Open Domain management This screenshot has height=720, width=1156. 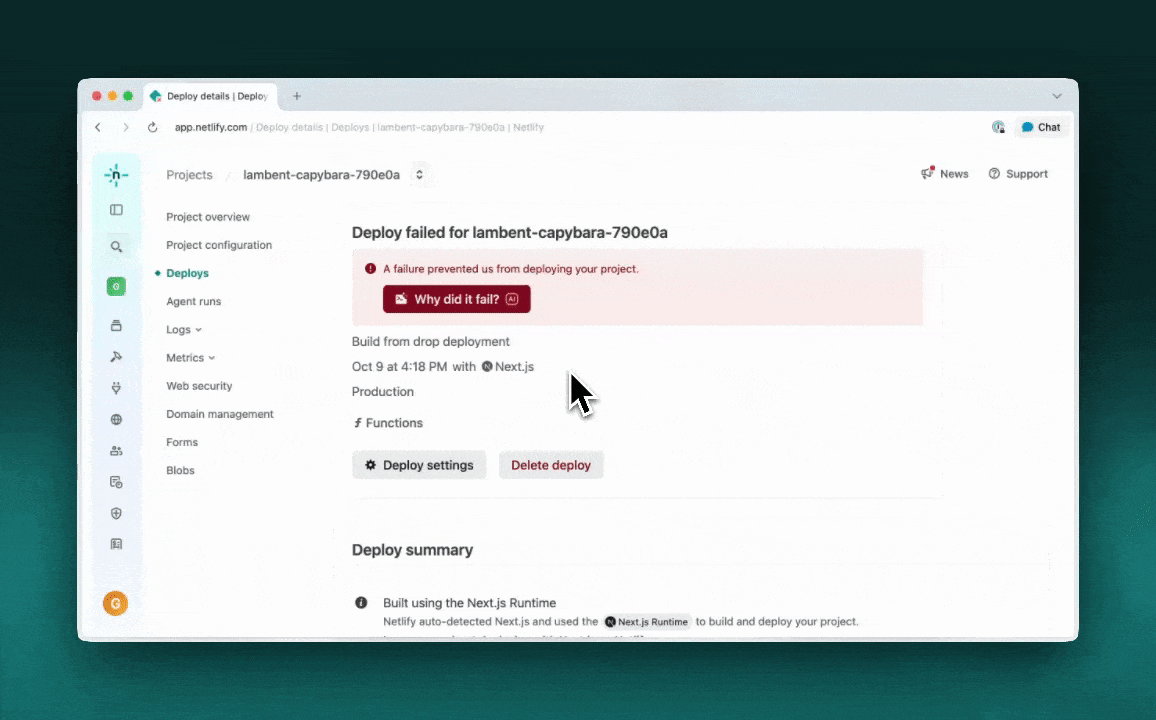click(x=220, y=414)
